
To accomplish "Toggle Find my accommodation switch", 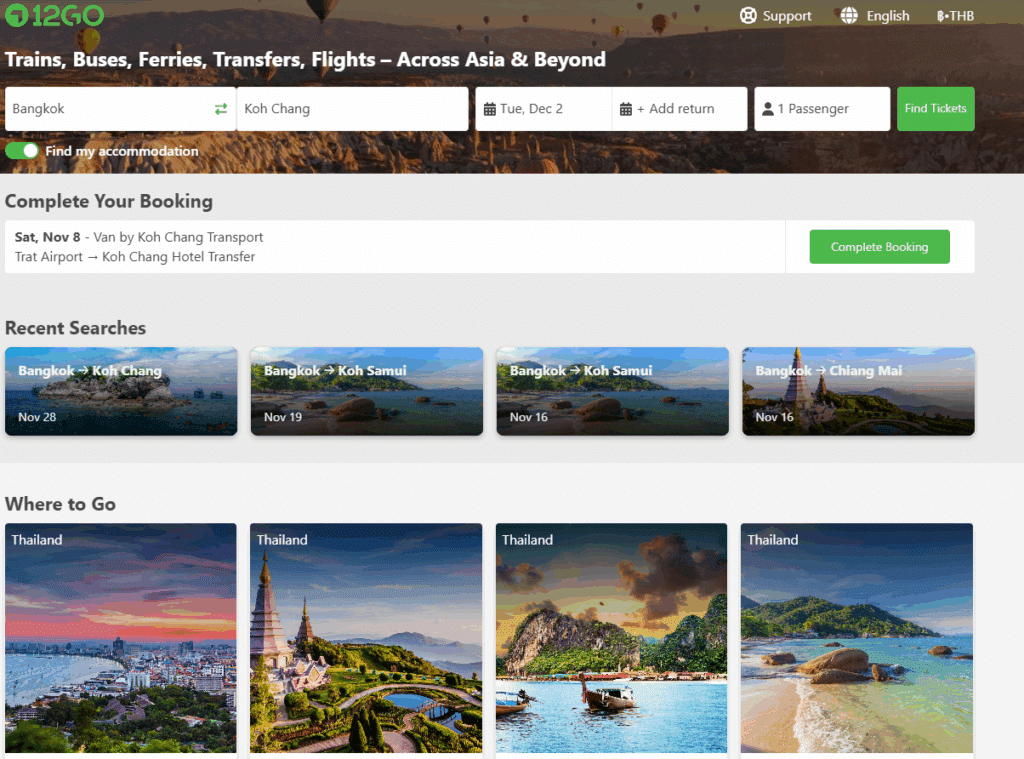I will click(22, 151).
